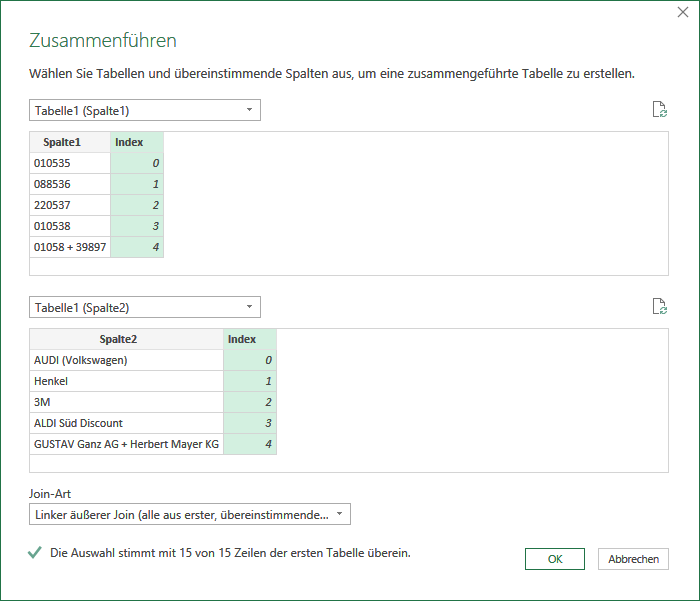Click the refresh preview icon for the first table

click(660, 109)
